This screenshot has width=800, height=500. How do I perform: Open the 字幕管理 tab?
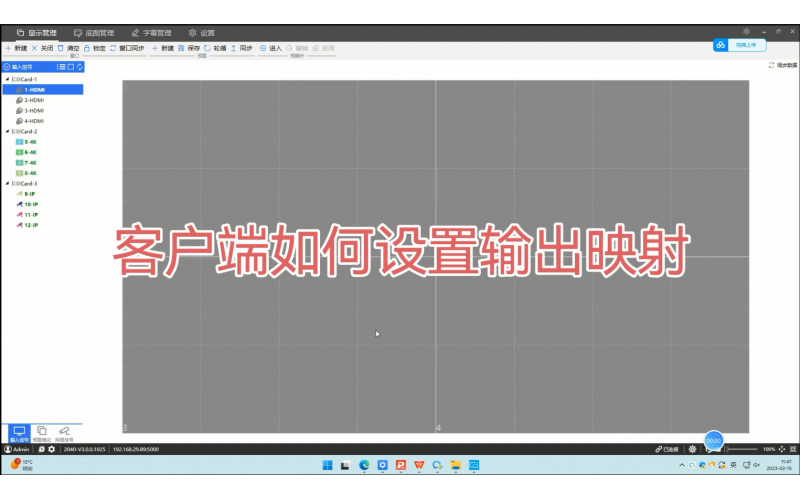[151, 33]
